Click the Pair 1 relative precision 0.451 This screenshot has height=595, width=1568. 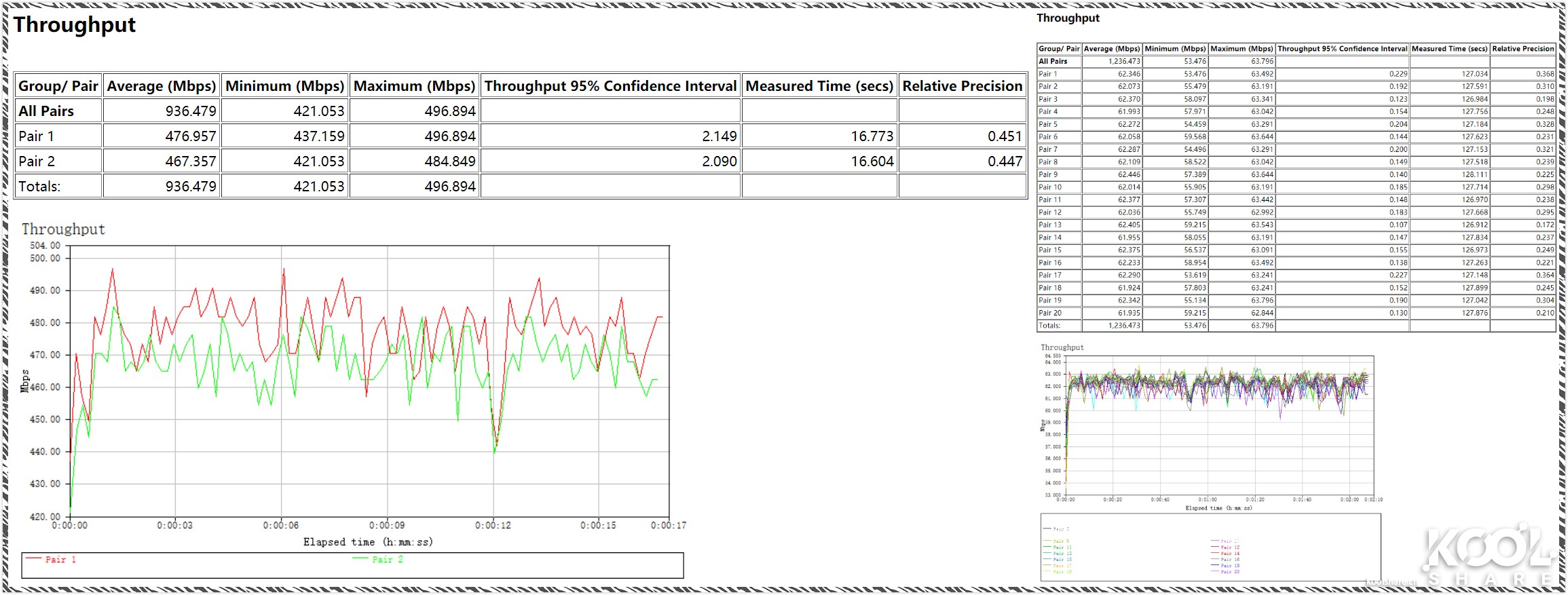[1005, 136]
